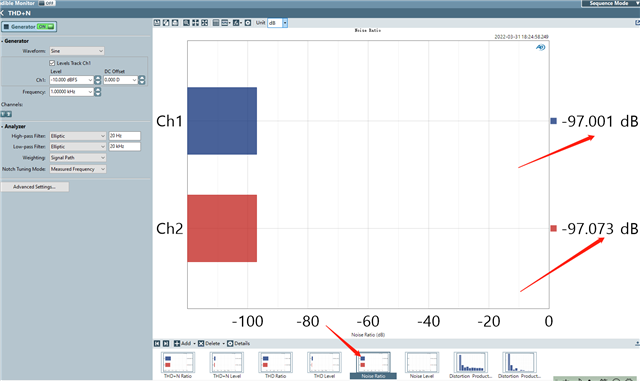This screenshot has height=381, width=640.
Task: Toggle generator channel 1 button
Action: pyautogui.click(x=3, y=114)
